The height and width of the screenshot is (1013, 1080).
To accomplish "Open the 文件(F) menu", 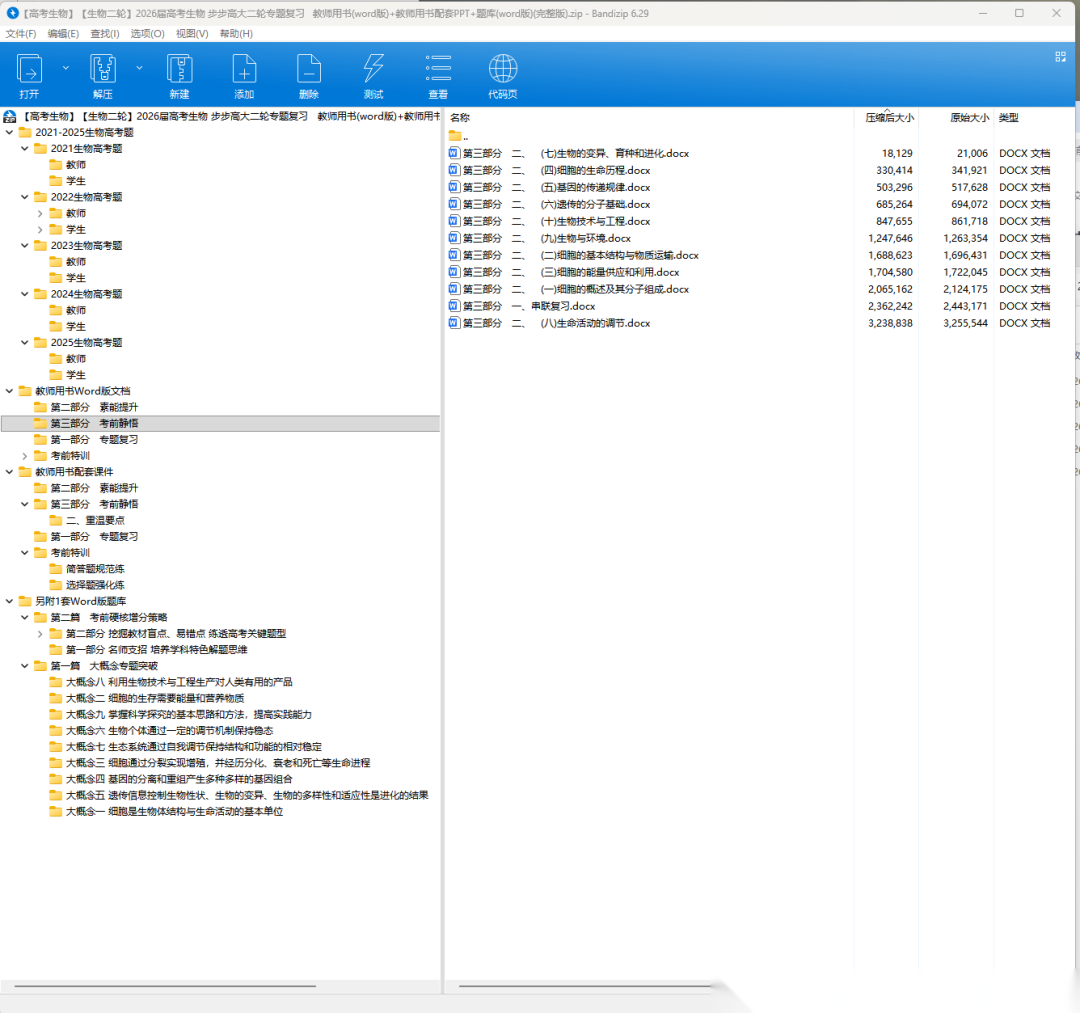I will (21, 33).
